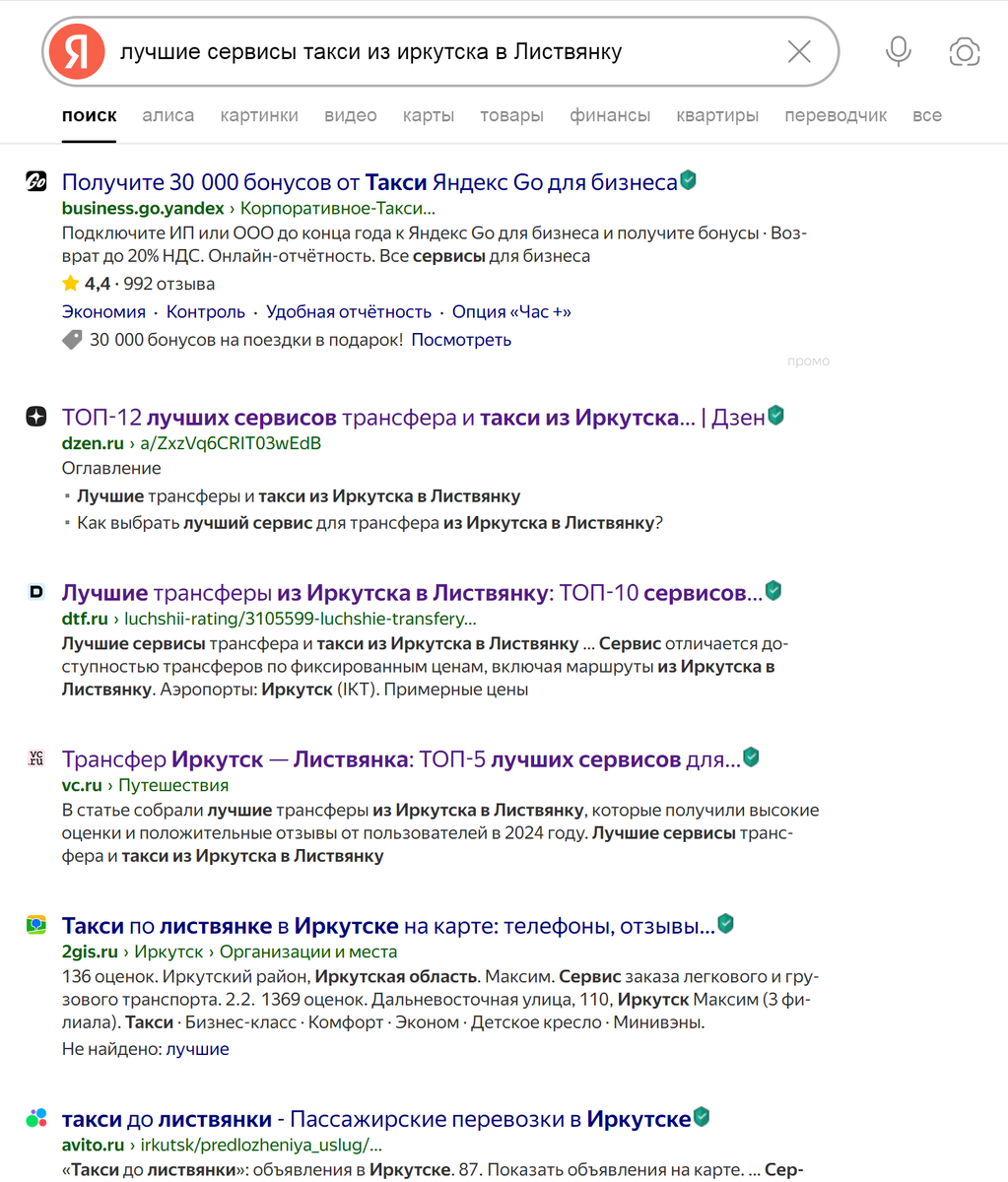The width and height of the screenshot is (1008, 1182).
Task: Click the '992 отзыва' review count
Action: [x=168, y=284]
